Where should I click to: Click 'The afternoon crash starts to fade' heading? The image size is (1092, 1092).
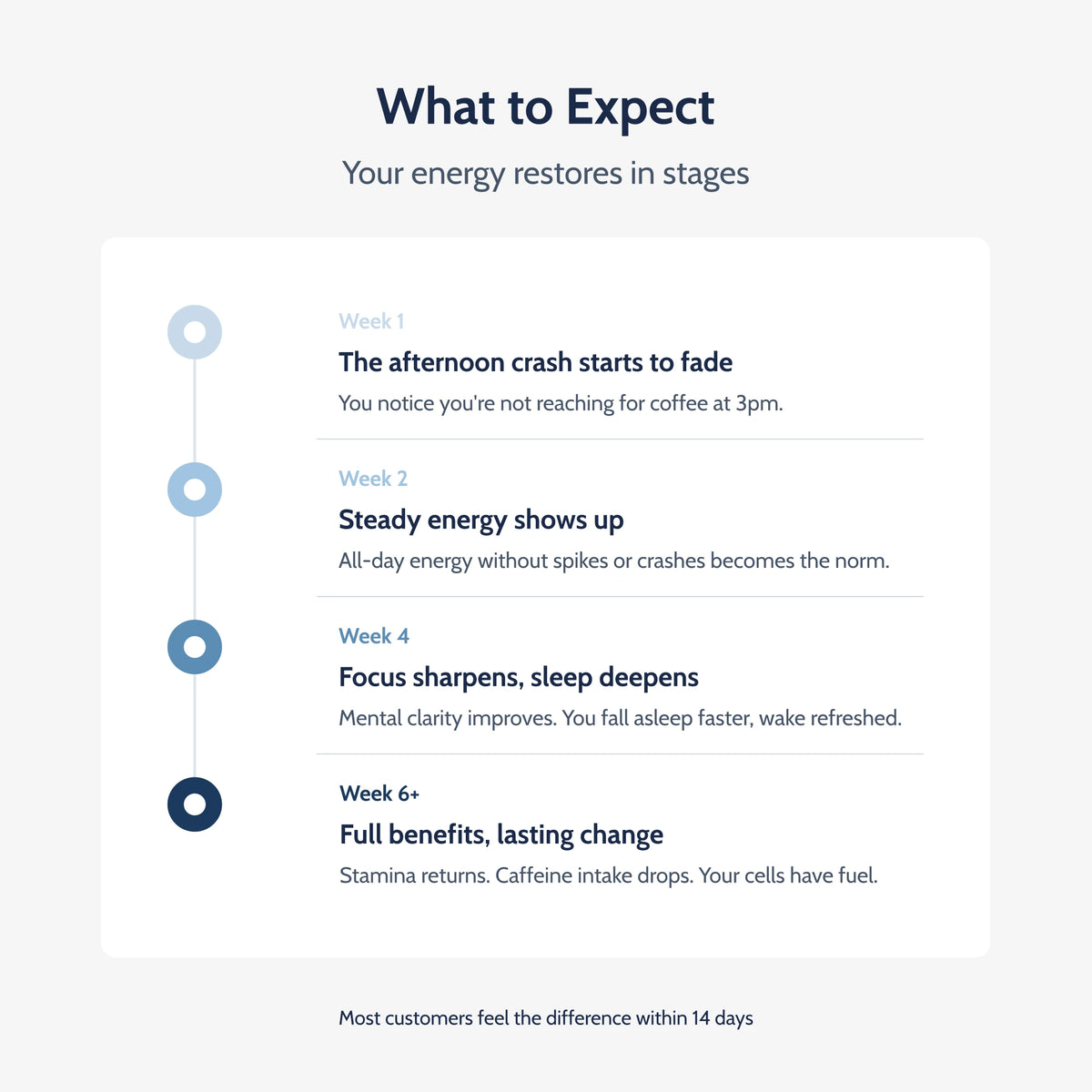tap(535, 362)
